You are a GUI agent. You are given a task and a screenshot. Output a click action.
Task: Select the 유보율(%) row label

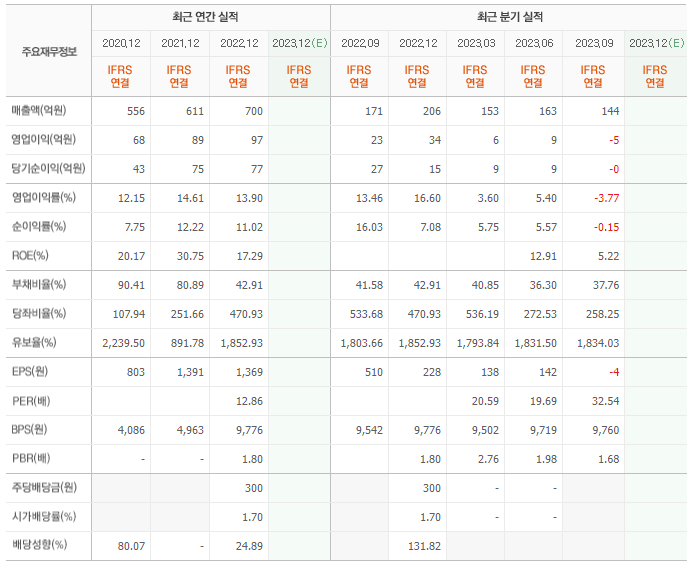pyautogui.click(x=34, y=342)
